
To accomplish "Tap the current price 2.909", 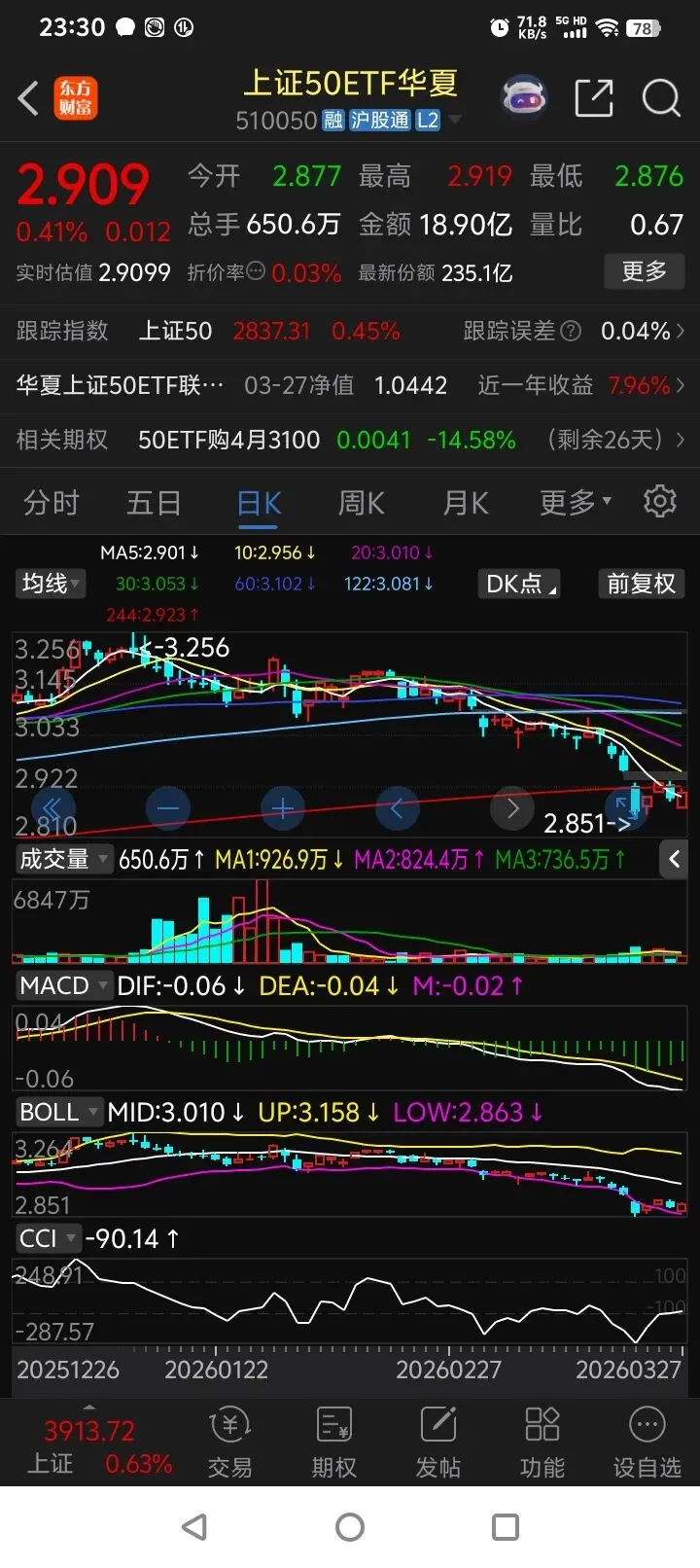I will tap(84, 185).
